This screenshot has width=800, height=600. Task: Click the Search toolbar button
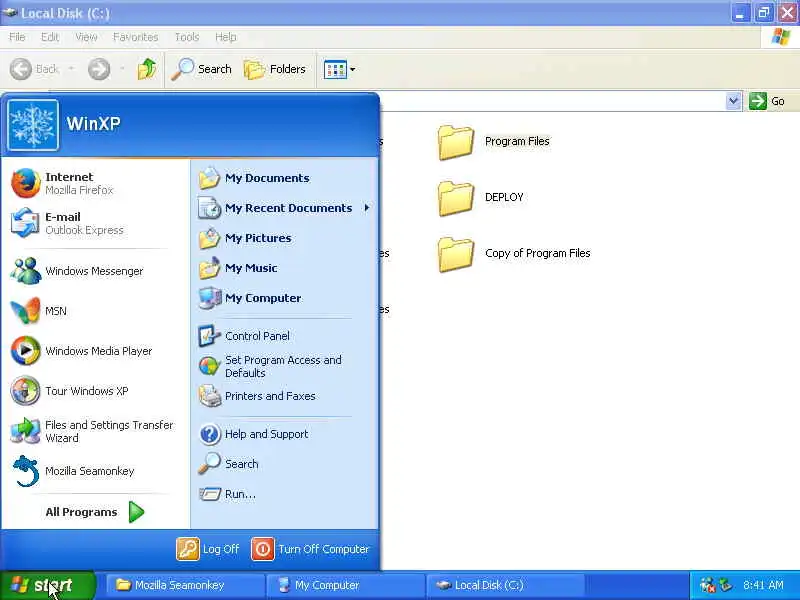click(202, 69)
